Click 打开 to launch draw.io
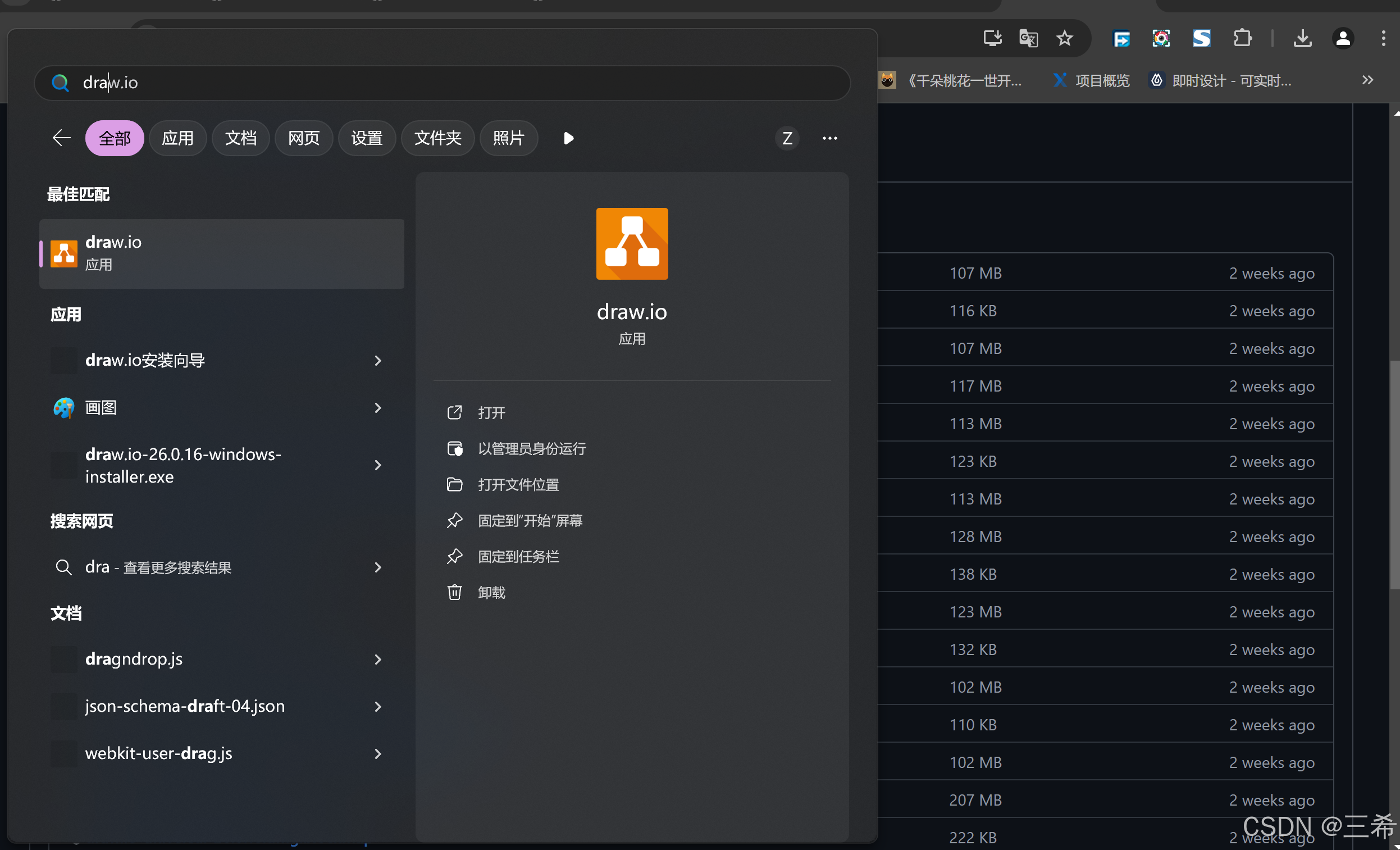Viewport: 1400px width, 850px height. pos(490,413)
